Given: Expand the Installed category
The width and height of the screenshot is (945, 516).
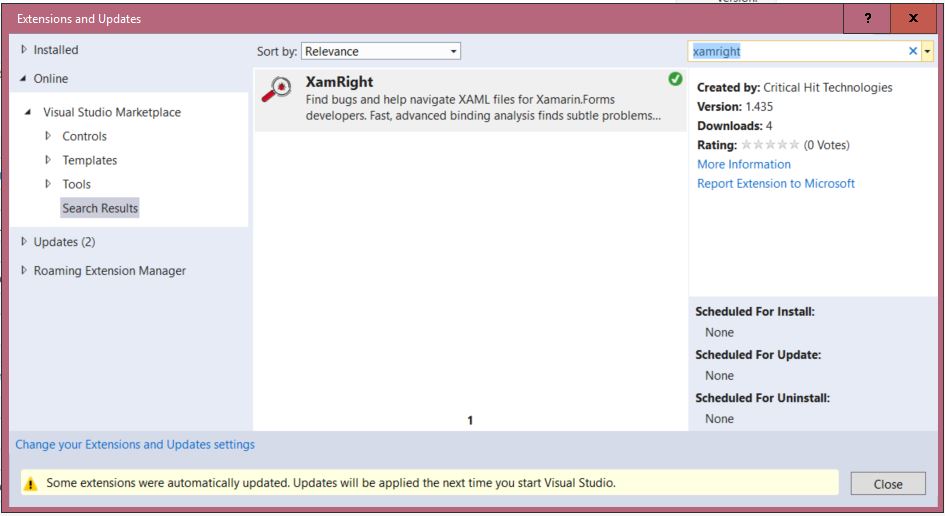Looking at the screenshot, I should coord(24,49).
